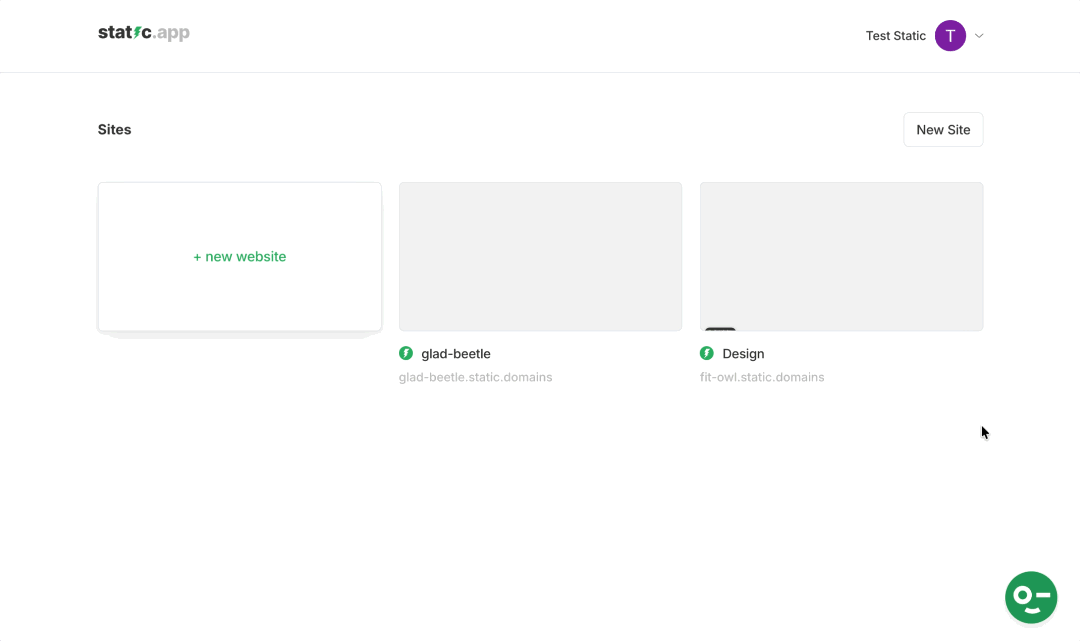Open the green support chat widget

point(1031,597)
